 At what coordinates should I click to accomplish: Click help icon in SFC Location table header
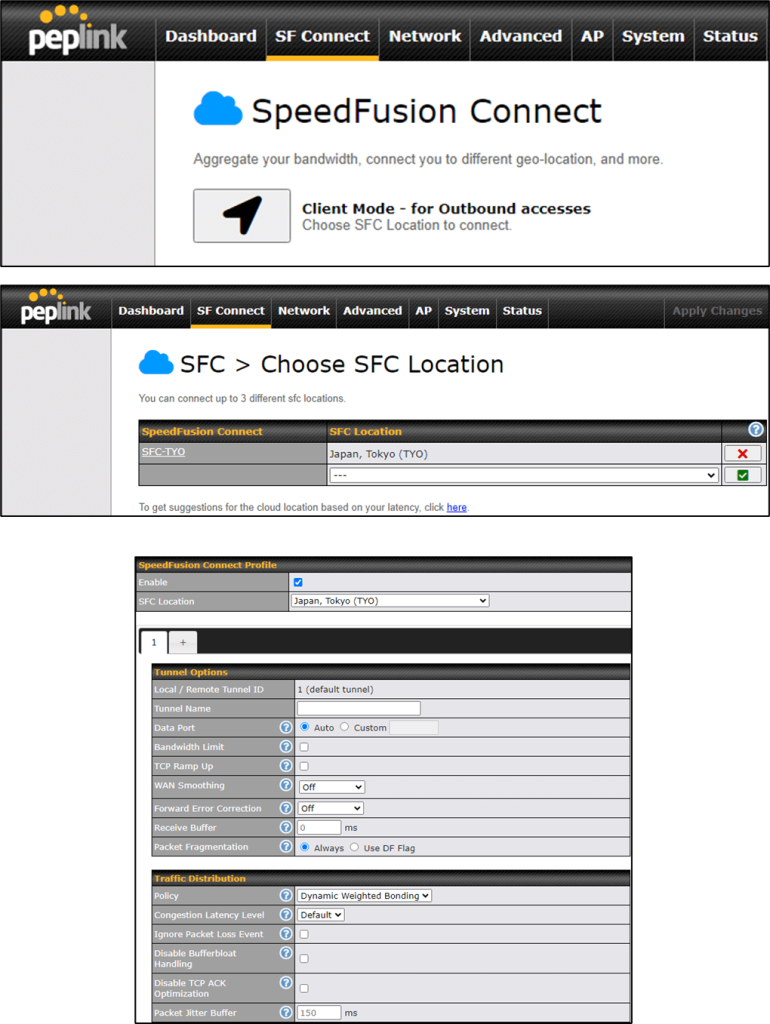click(x=756, y=431)
